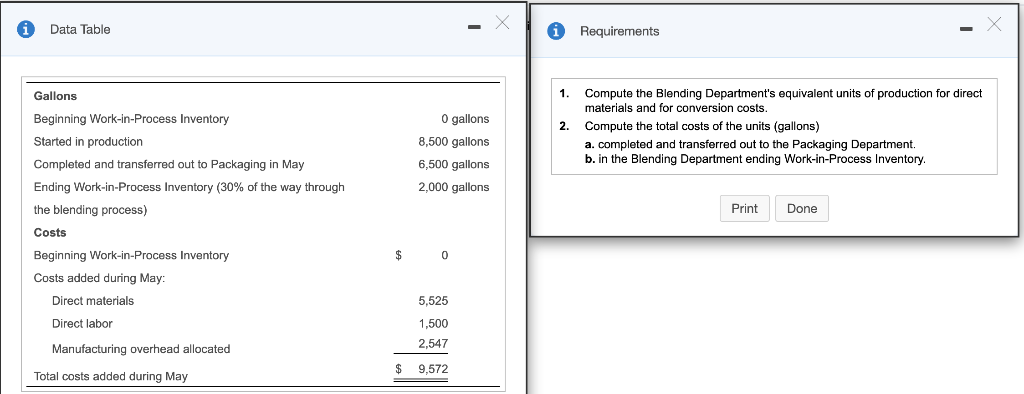Click the info icon beside Data Table
1024x394 pixels.
(25, 29)
